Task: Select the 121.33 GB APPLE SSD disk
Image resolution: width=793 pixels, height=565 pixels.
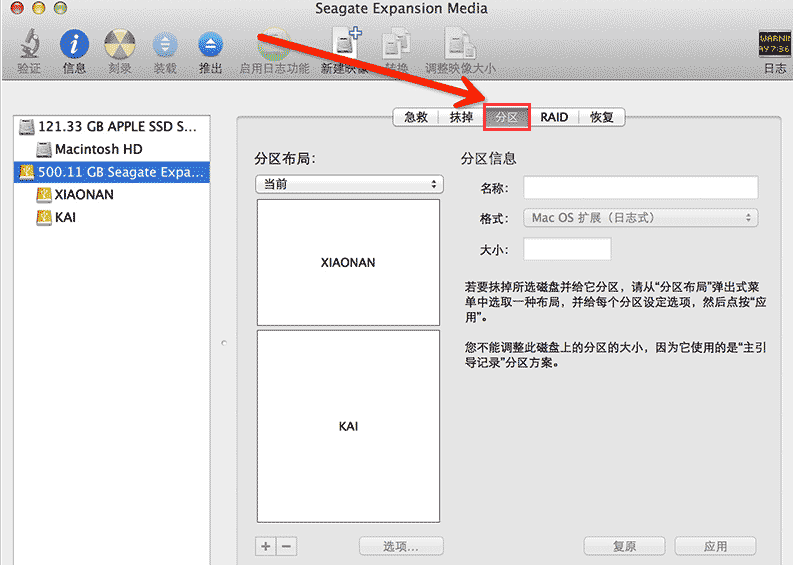Action: (x=112, y=126)
